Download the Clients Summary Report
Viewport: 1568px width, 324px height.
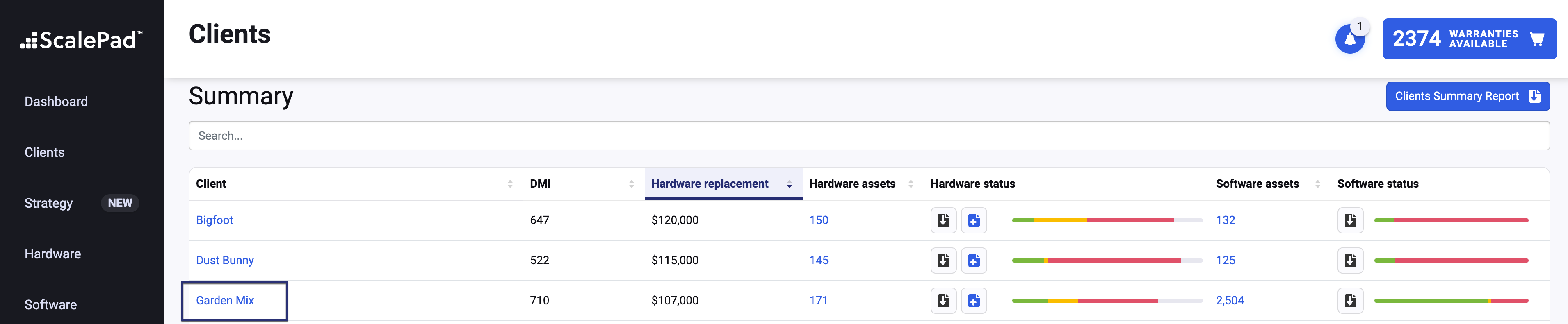[x=1468, y=96]
